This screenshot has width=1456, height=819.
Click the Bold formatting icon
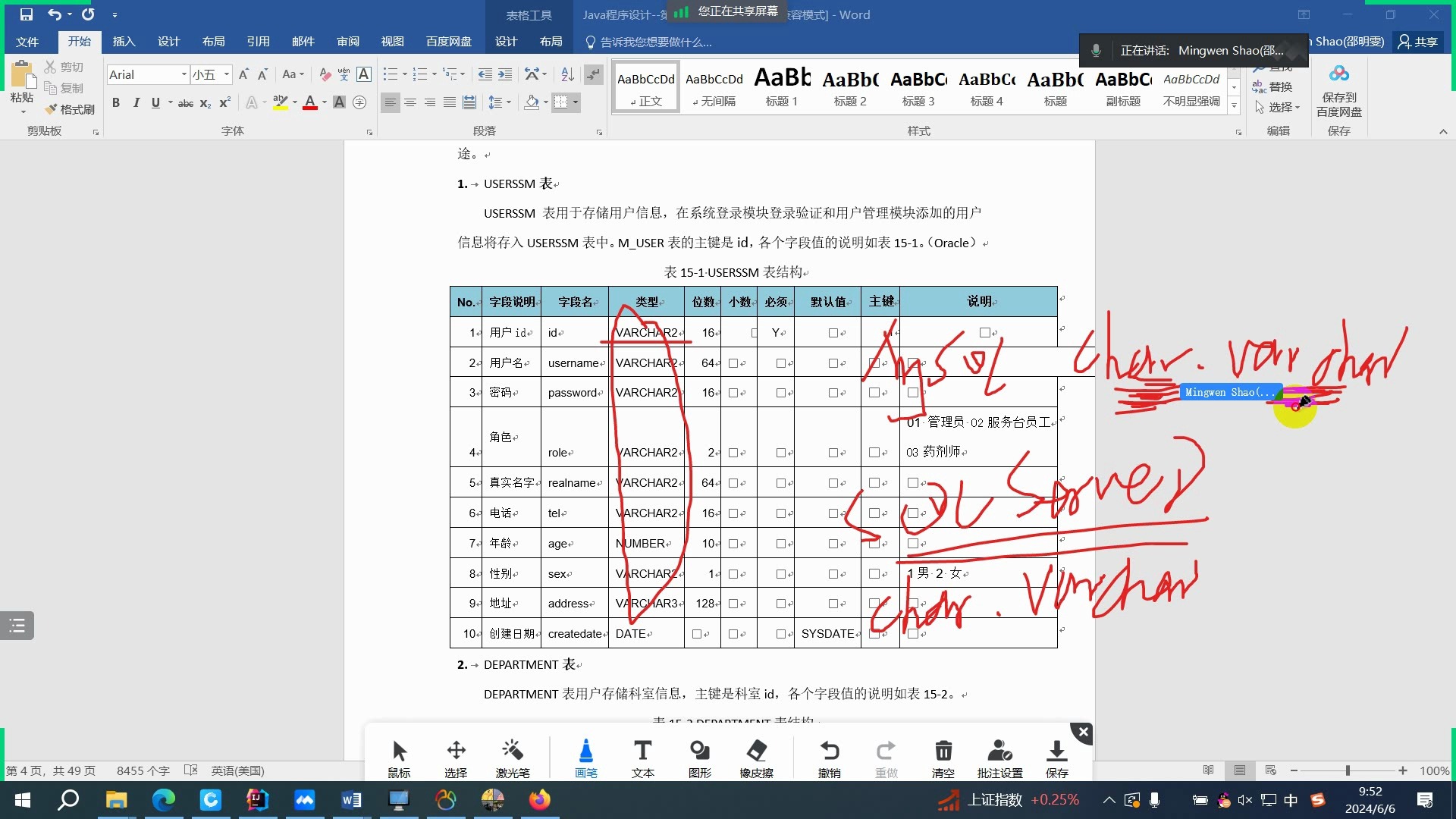coord(116,102)
